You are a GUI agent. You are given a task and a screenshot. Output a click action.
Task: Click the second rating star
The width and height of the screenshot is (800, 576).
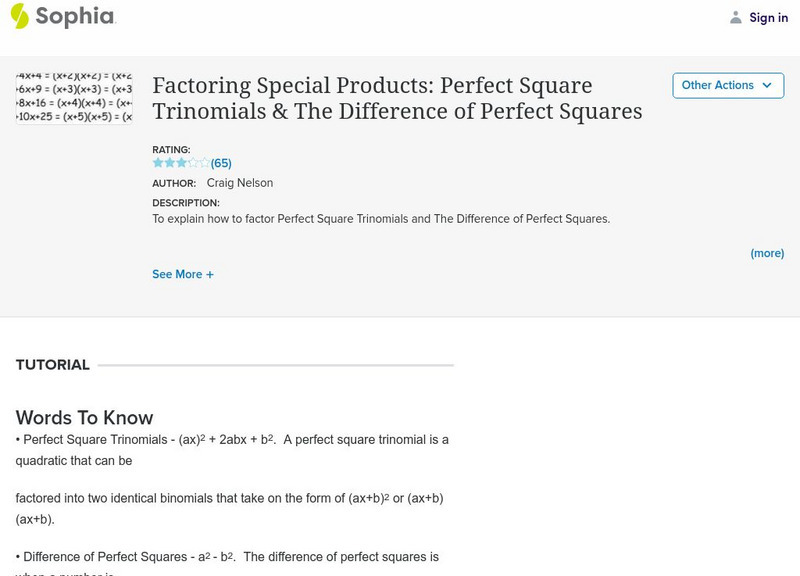[x=169, y=162]
